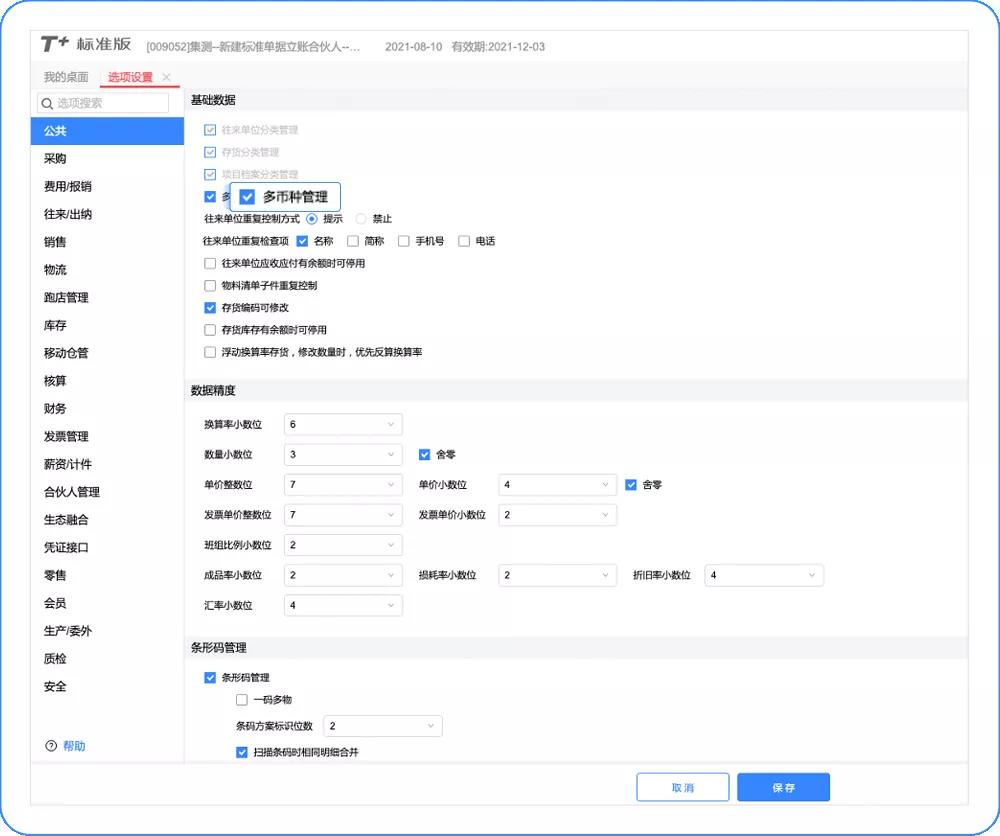
Task: Expand the 条码方案标识位数 dropdown
Action: pos(382,726)
